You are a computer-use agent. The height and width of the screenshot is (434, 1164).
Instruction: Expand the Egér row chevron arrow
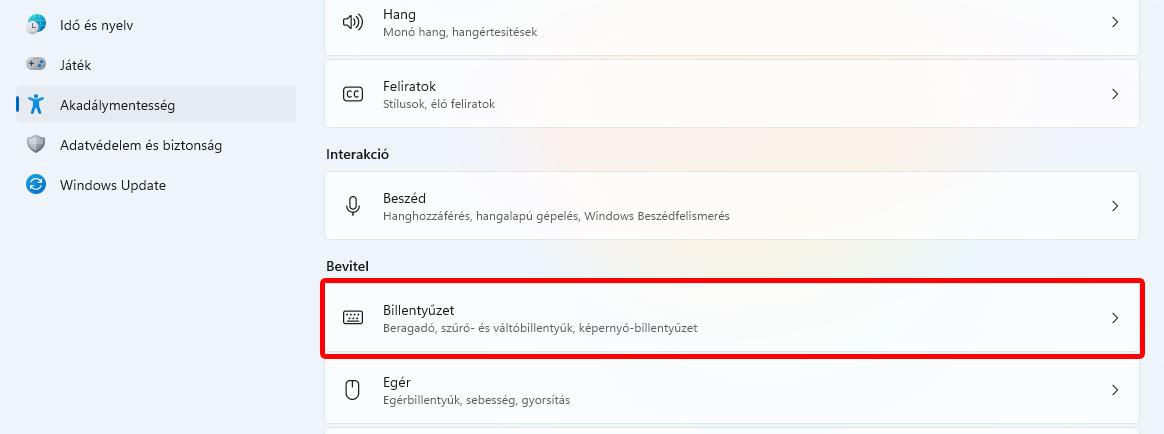pyautogui.click(x=1115, y=390)
